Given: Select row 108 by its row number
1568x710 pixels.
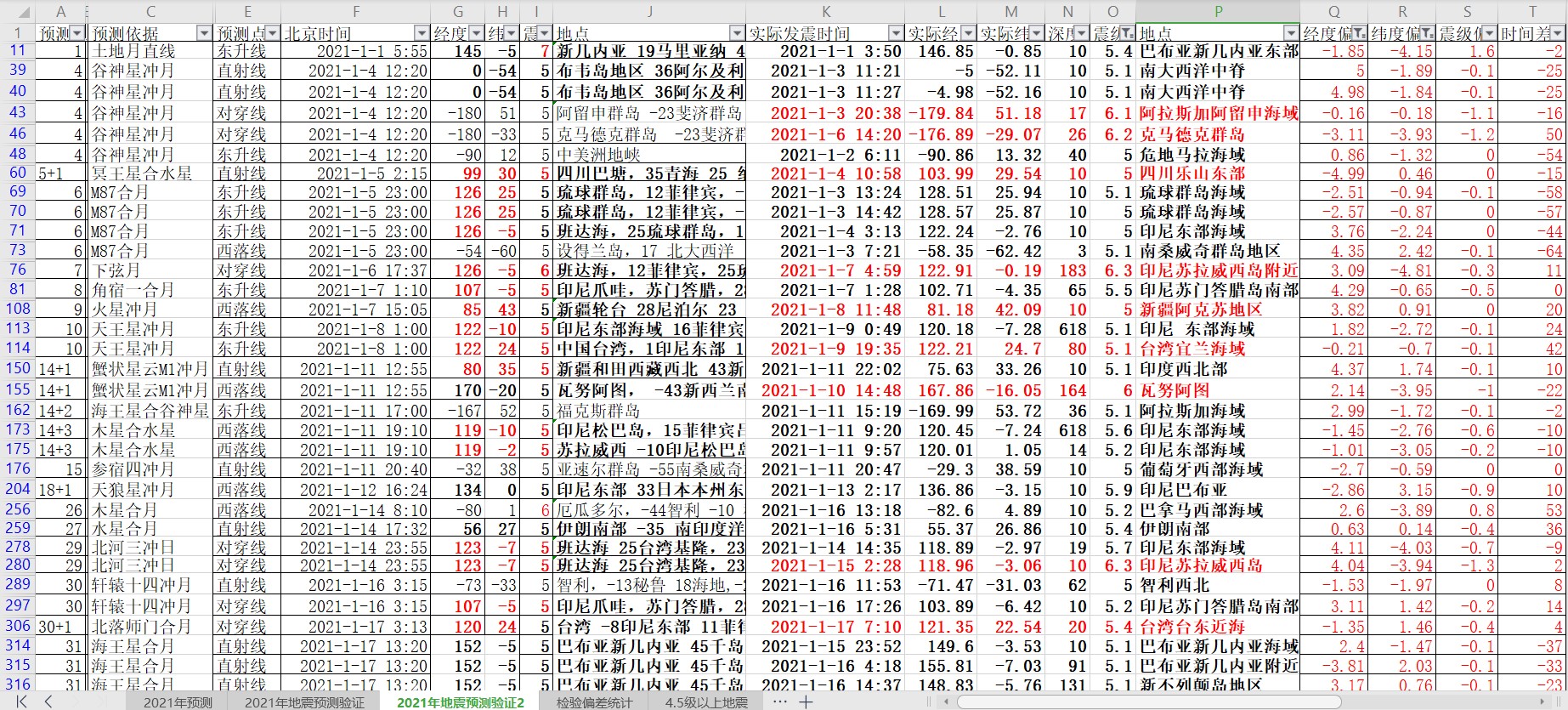Looking at the screenshot, I should point(18,309).
